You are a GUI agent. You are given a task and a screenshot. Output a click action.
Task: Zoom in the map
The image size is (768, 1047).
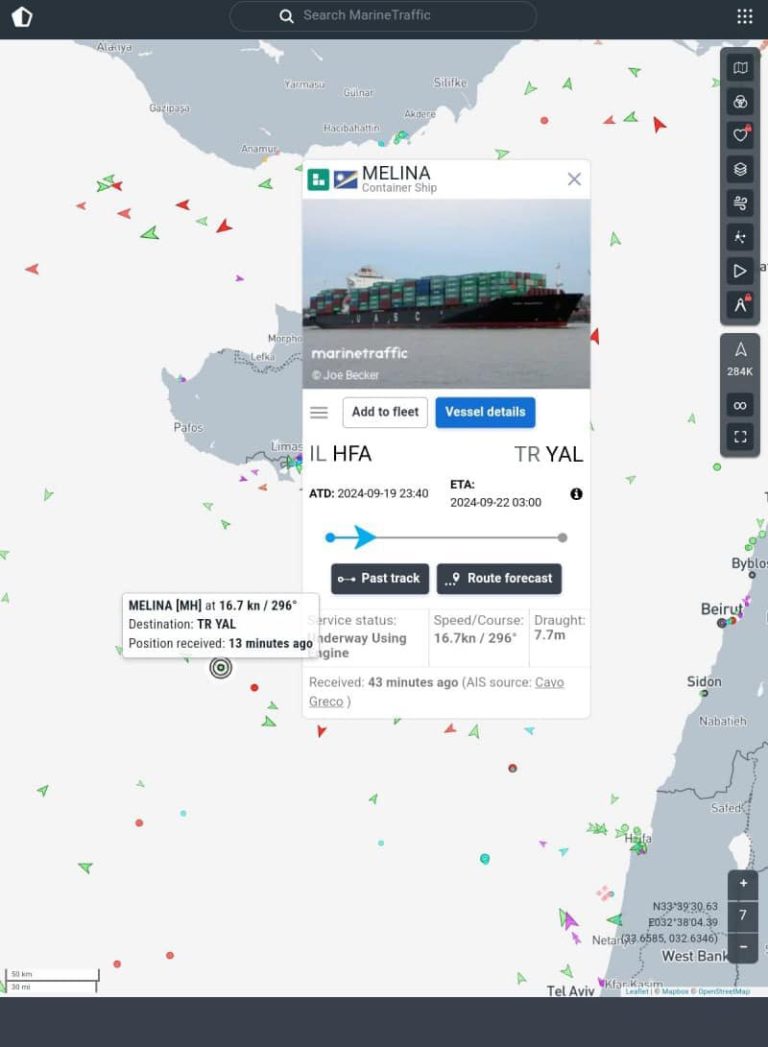click(x=743, y=883)
